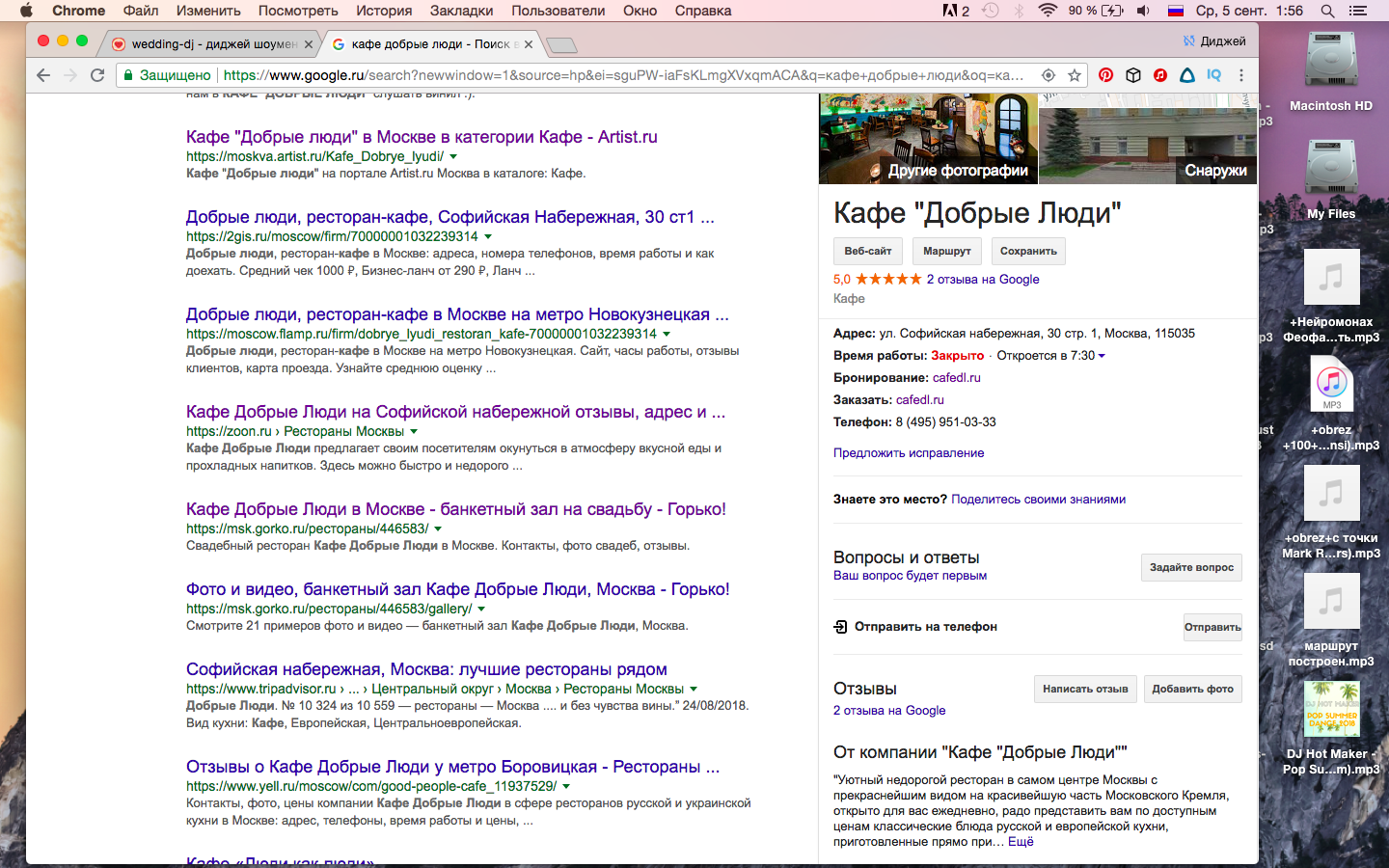The height and width of the screenshot is (868, 1389).
Task: Open the dropdown beside the zoon.ru result URL
Action: point(414,431)
